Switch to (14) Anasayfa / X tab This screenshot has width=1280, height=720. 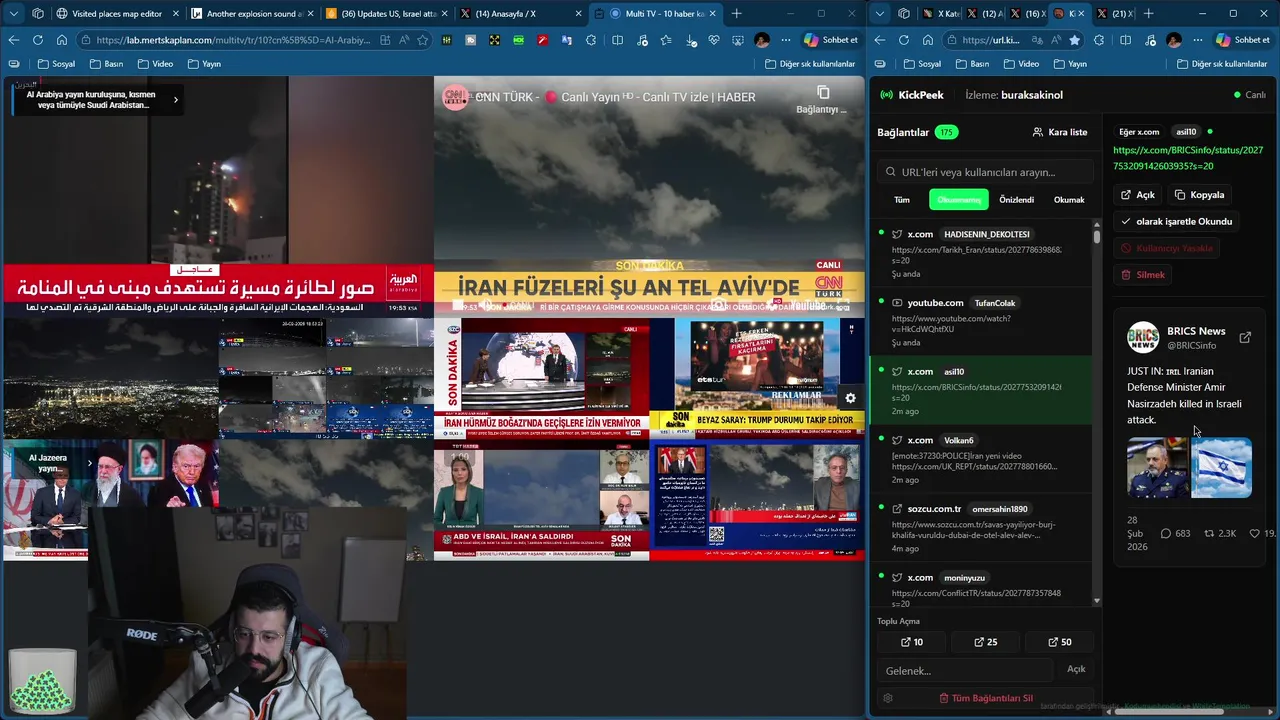click(x=520, y=14)
